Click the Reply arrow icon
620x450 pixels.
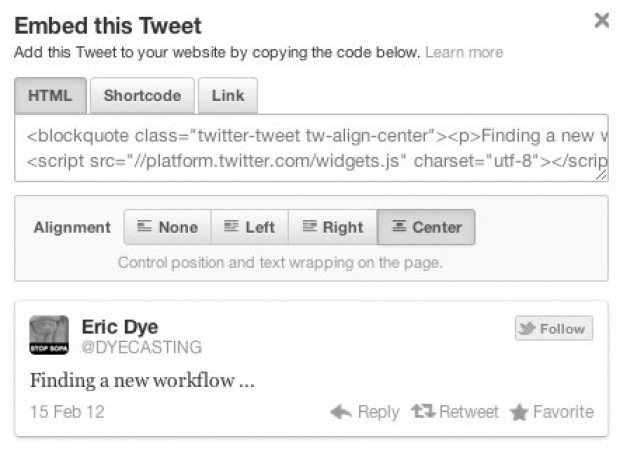tap(341, 412)
